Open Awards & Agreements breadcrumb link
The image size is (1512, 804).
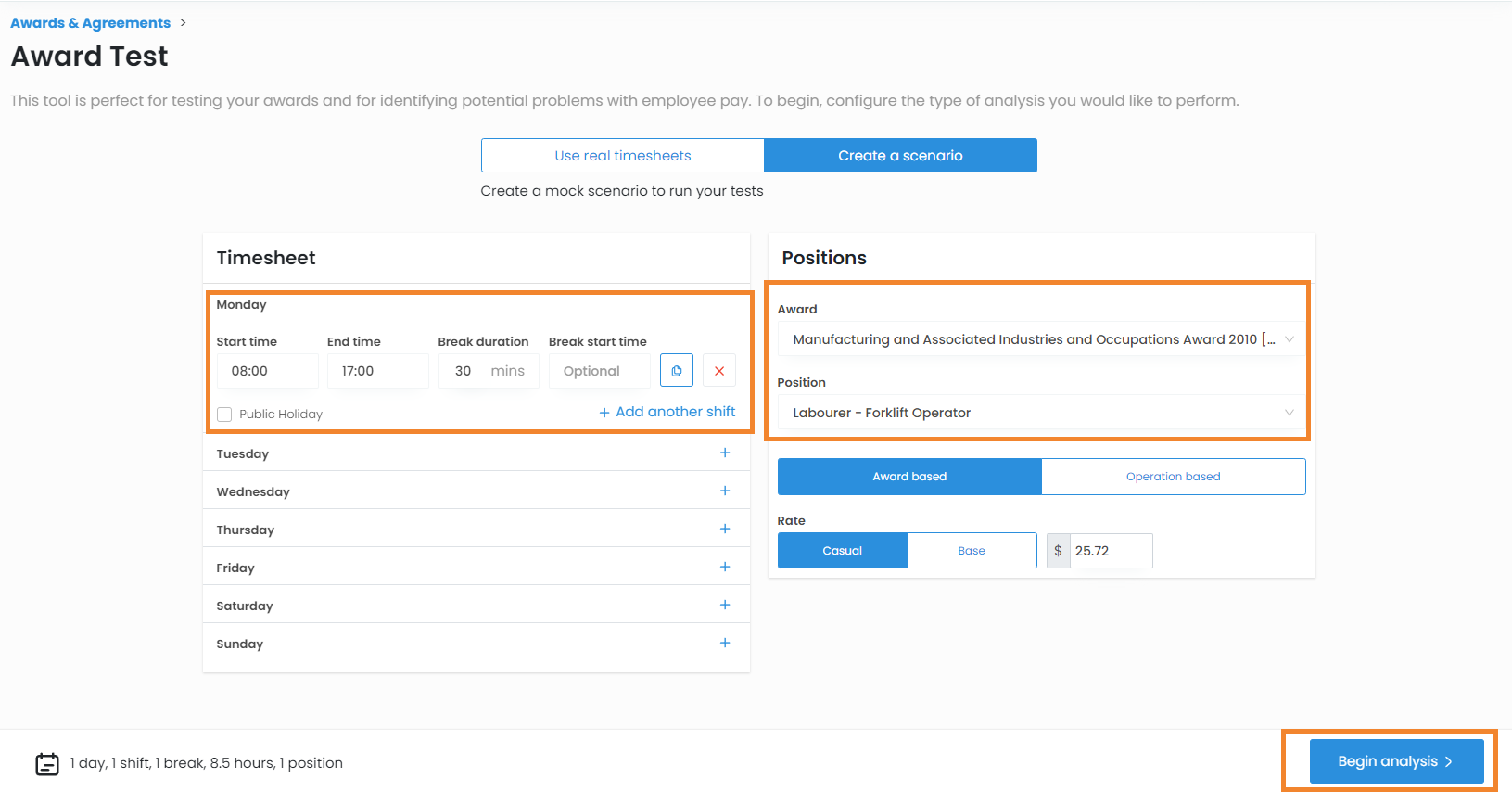point(91,23)
